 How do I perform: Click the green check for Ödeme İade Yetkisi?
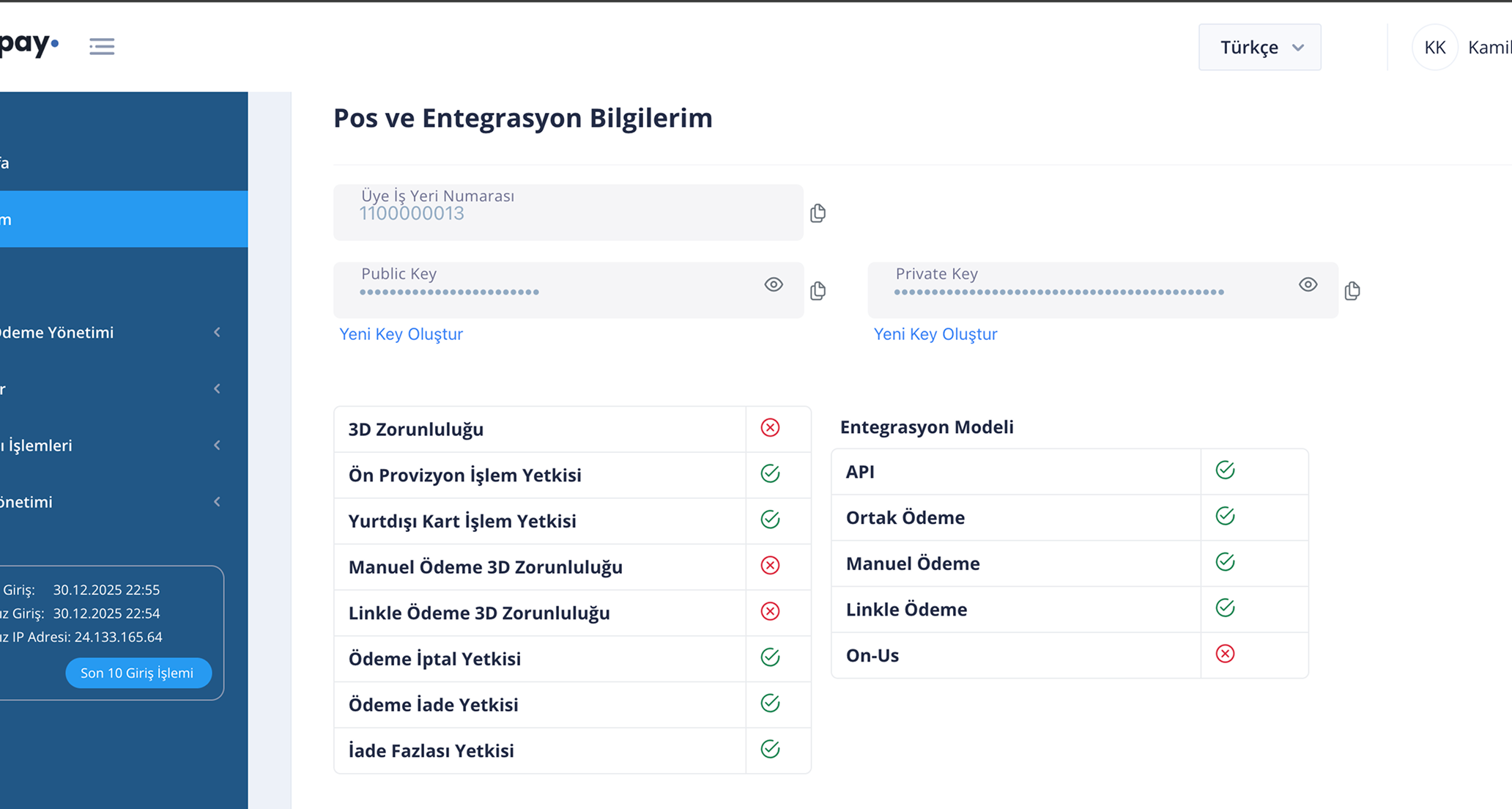pyautogui.click(x=769, y=703)
